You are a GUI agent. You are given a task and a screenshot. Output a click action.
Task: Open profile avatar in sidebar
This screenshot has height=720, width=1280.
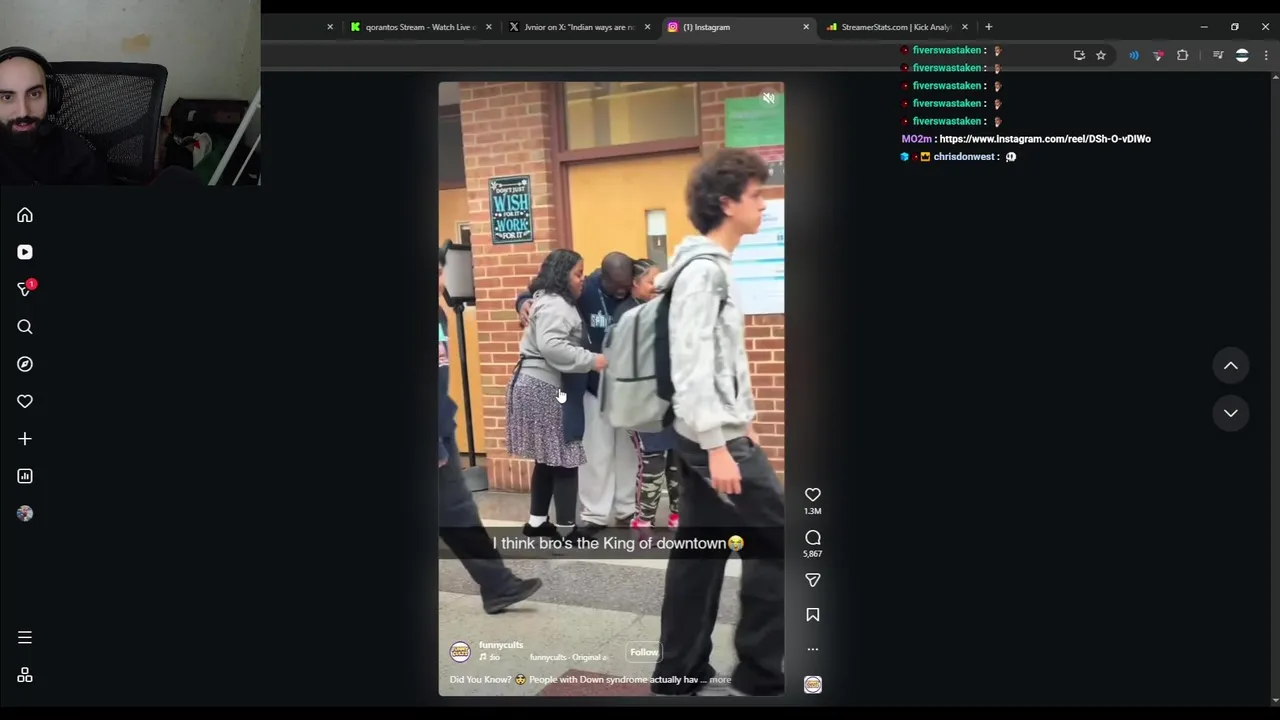coord(25,513)
